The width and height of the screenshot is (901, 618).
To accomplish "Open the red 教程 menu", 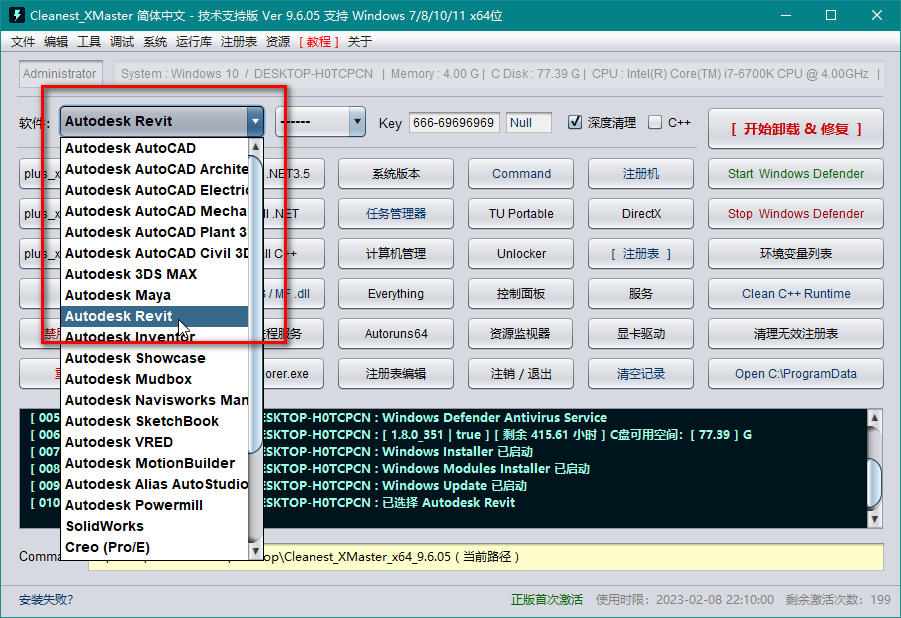I will [x=319, y=41].
